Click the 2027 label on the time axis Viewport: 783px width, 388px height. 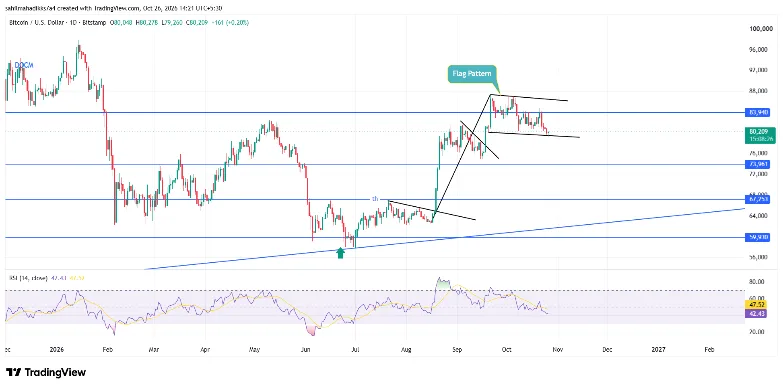[x=659, y=350]
